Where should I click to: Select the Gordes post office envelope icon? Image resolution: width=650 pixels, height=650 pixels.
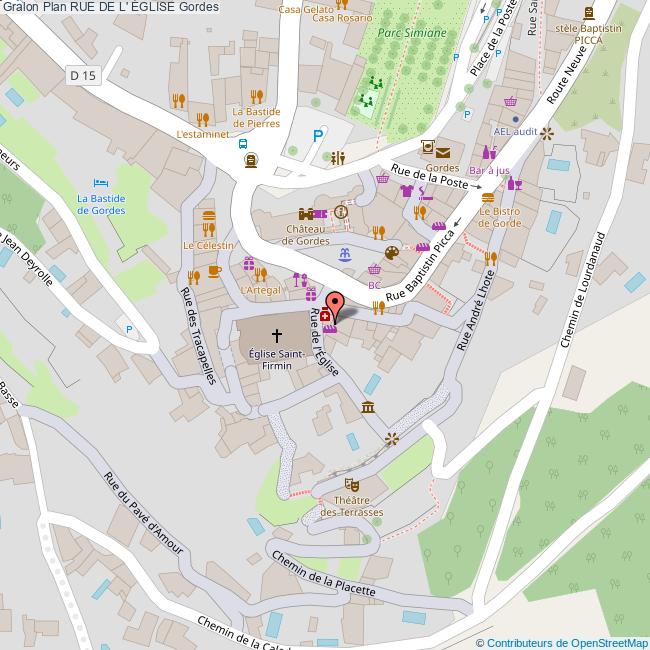pos(442,151)
